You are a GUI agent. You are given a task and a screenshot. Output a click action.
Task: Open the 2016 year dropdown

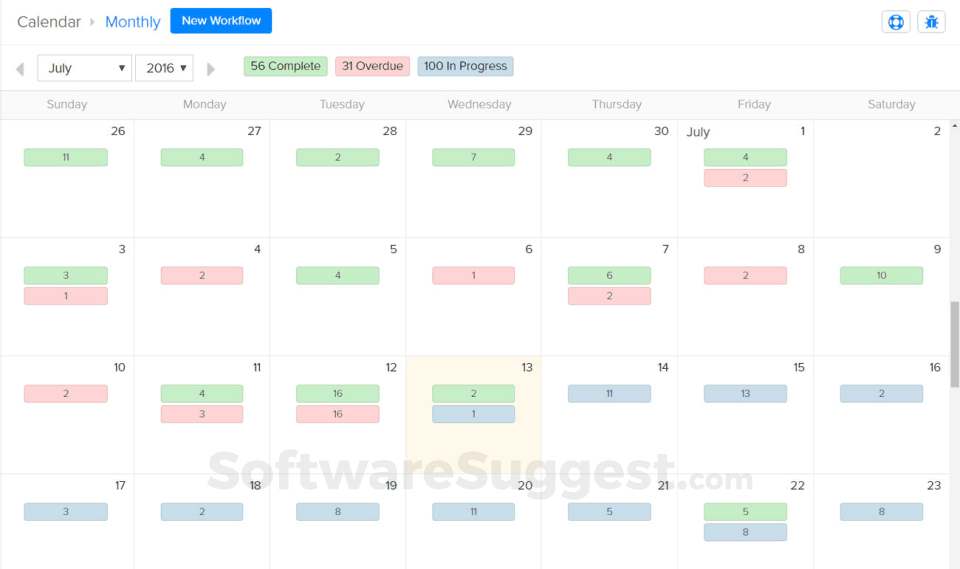pyautogui.click(x=164, y=68)
